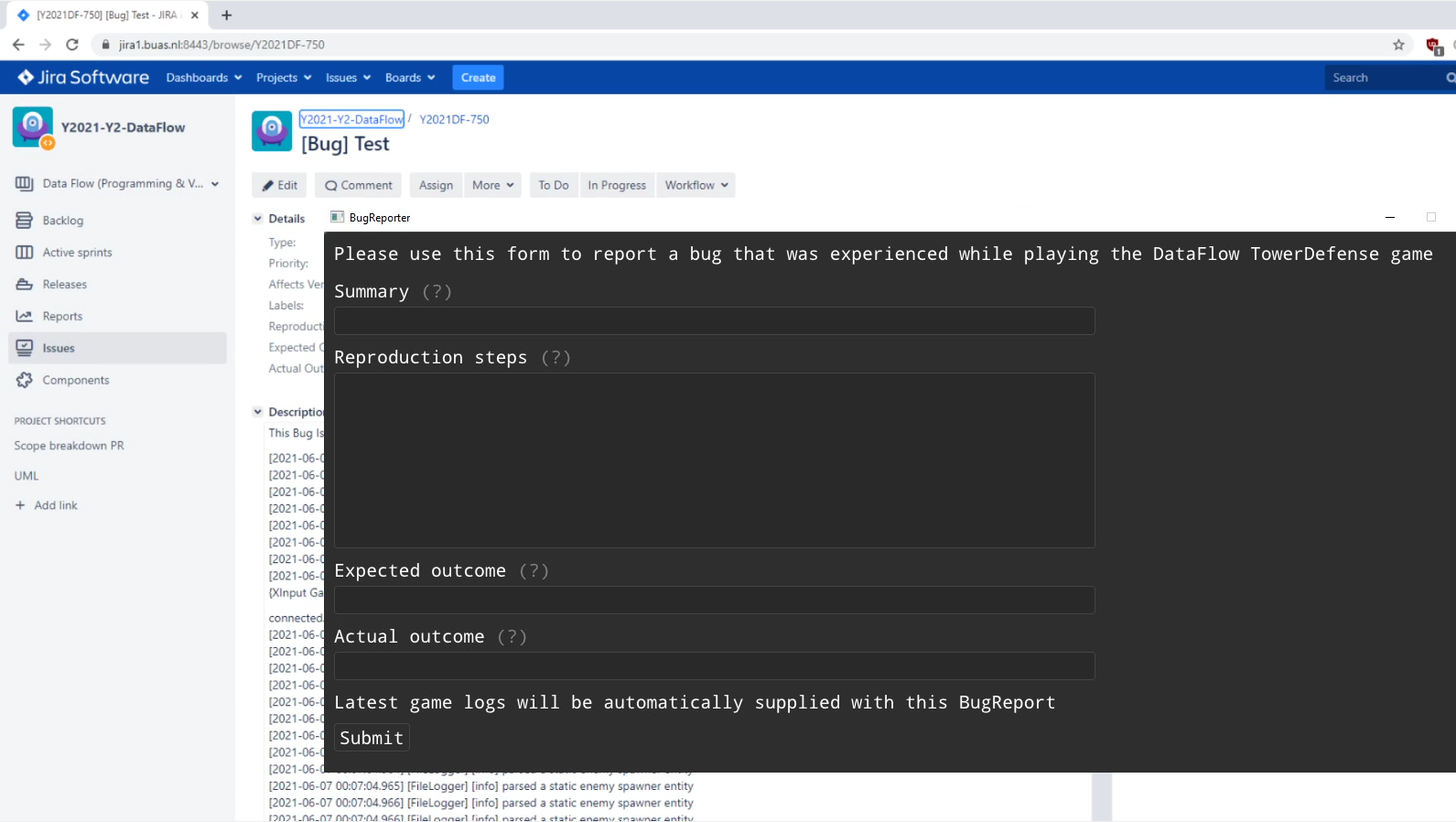Move issue to To Do

[553, 185]
